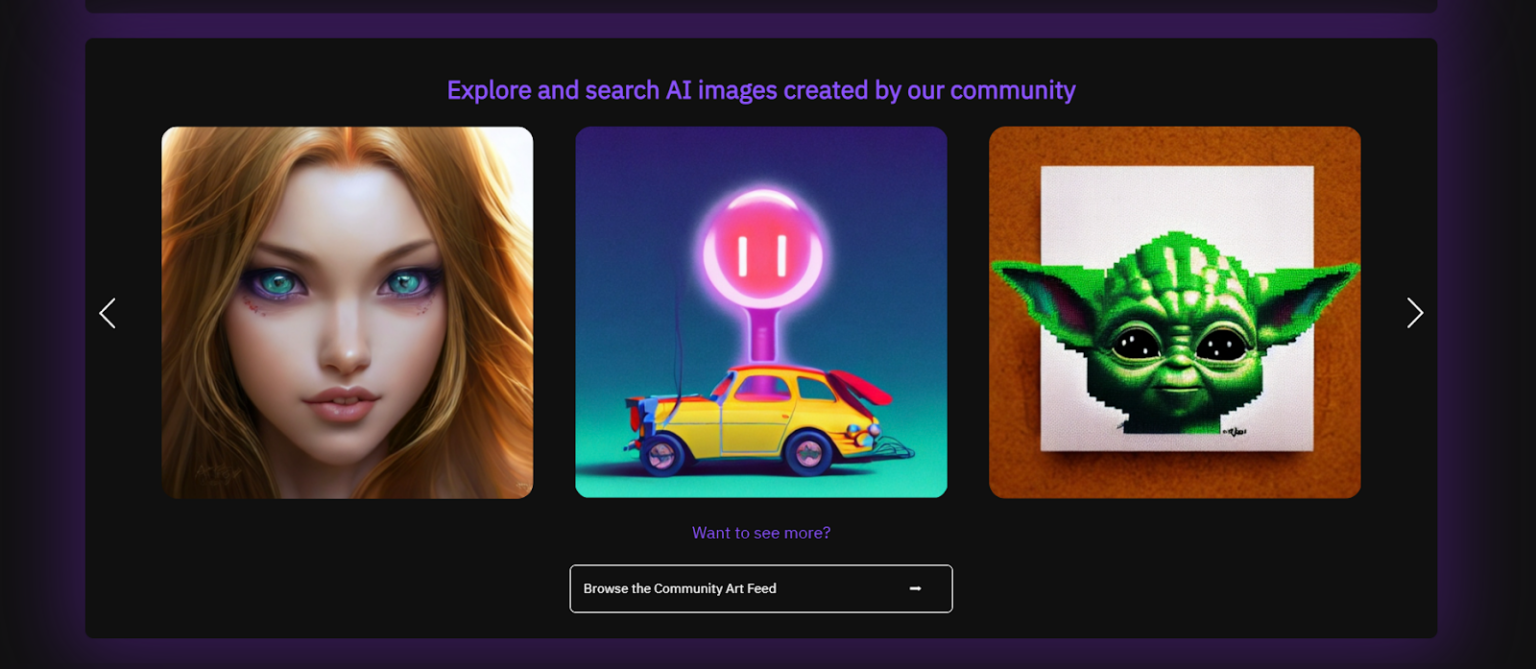Open the yellow car neon artwork

coord(761,312)
